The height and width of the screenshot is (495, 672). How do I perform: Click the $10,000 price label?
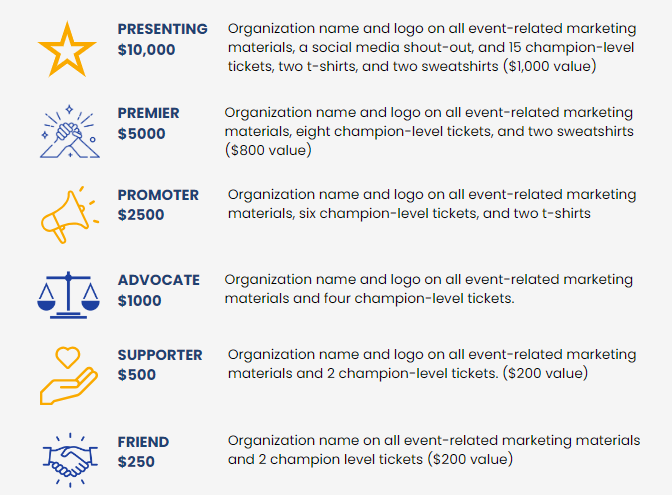pos(147,50)
